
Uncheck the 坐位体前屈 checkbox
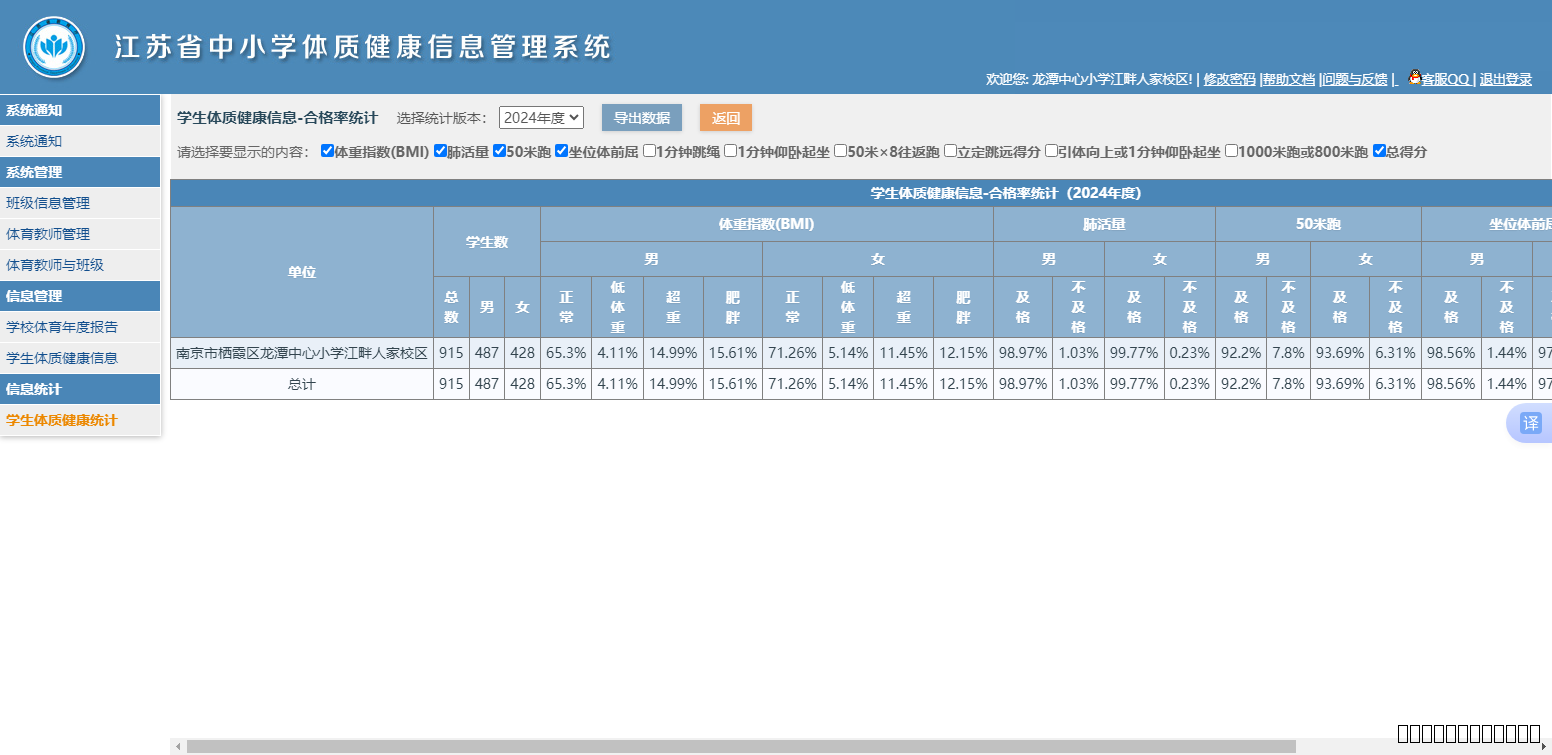click(561, 151)
